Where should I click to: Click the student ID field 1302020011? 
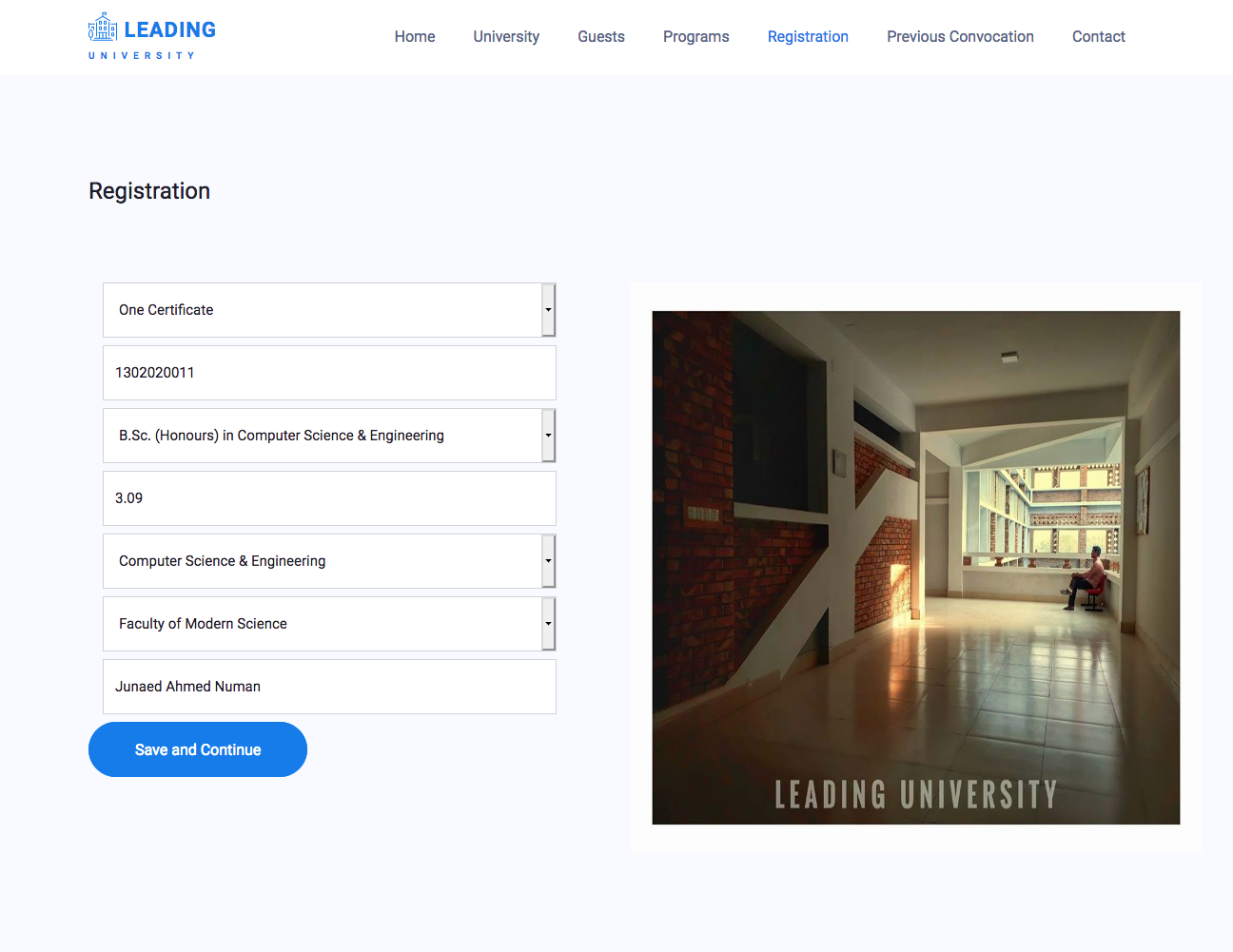[329, 373]
